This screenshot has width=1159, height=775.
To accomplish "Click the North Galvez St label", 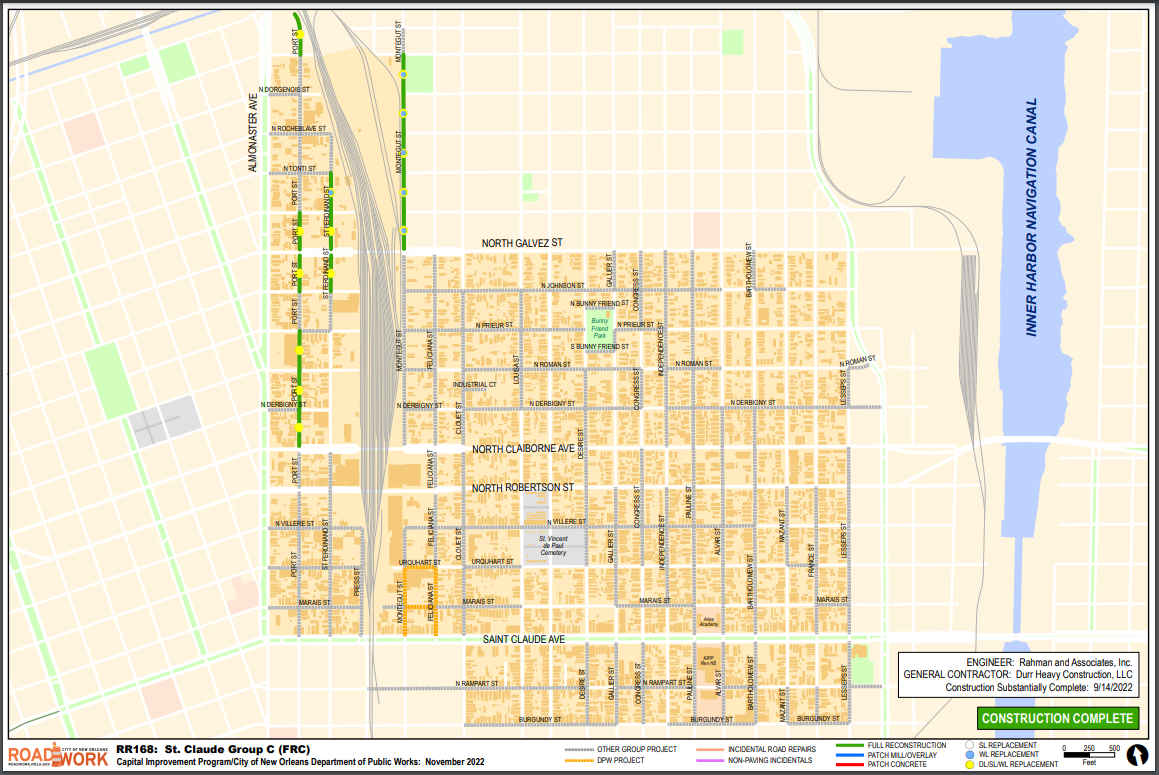I will click(x=522, y=243).
